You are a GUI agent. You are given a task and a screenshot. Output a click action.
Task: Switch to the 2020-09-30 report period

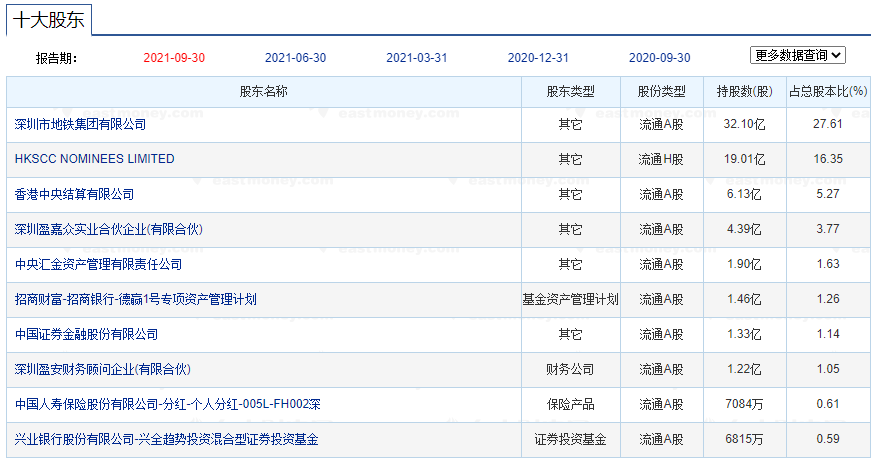pos(659,58)
